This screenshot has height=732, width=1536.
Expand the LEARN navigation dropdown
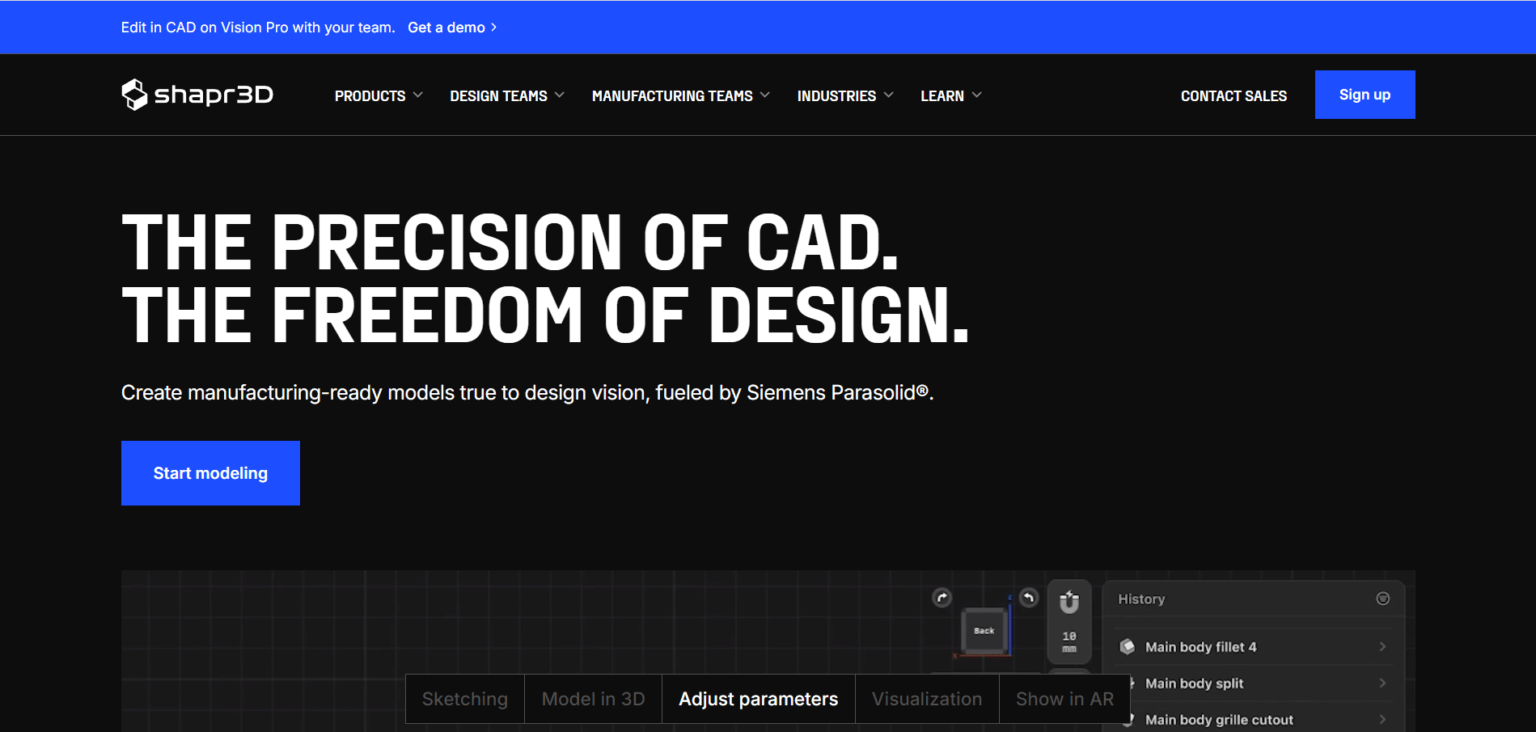coord(949,95)
